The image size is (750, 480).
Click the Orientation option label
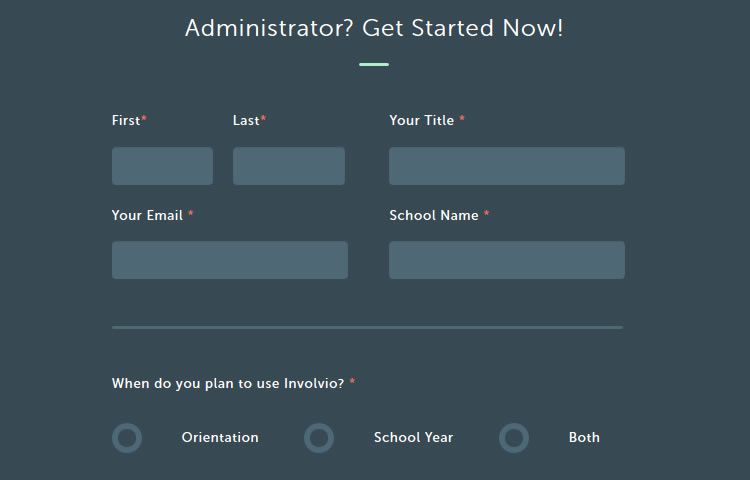point(220,438)
